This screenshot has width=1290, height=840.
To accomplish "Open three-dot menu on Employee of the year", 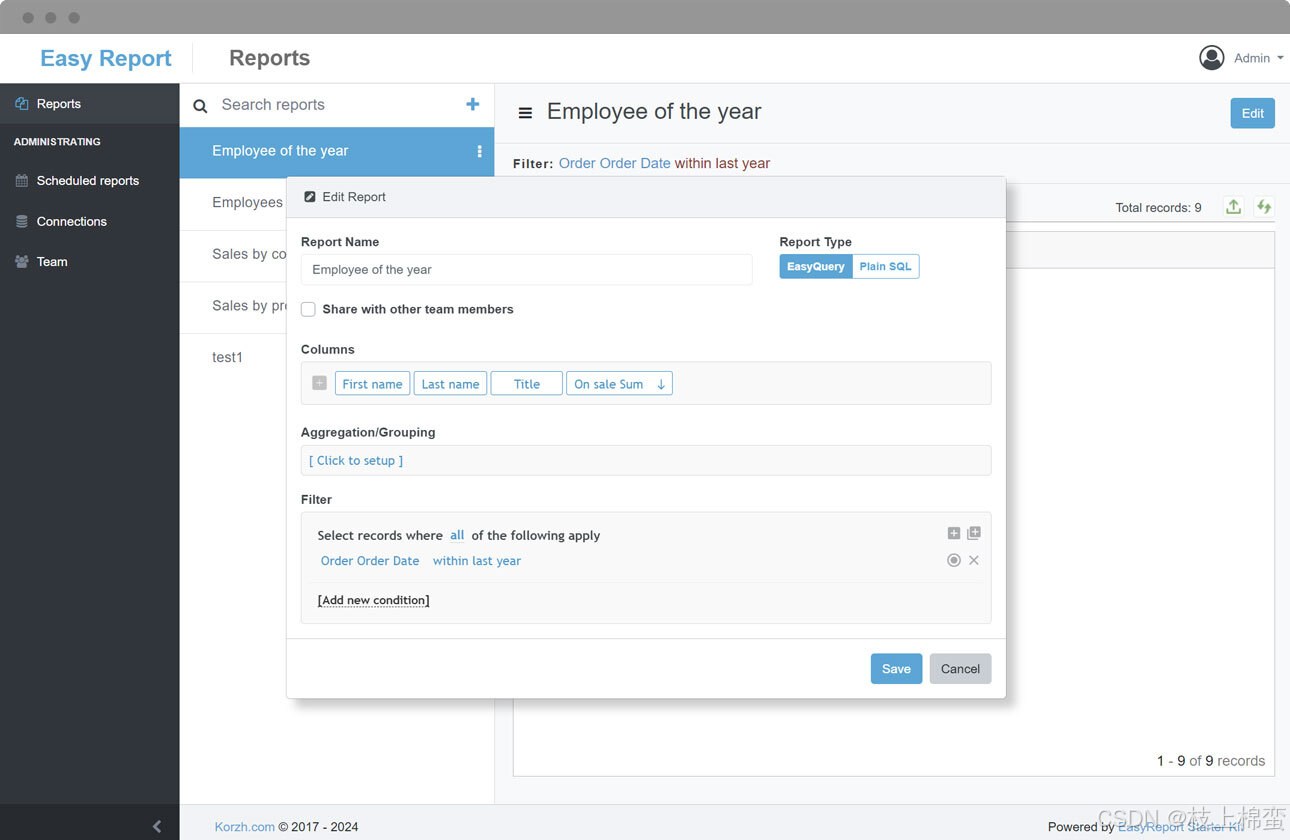I will tap(479, 151).
